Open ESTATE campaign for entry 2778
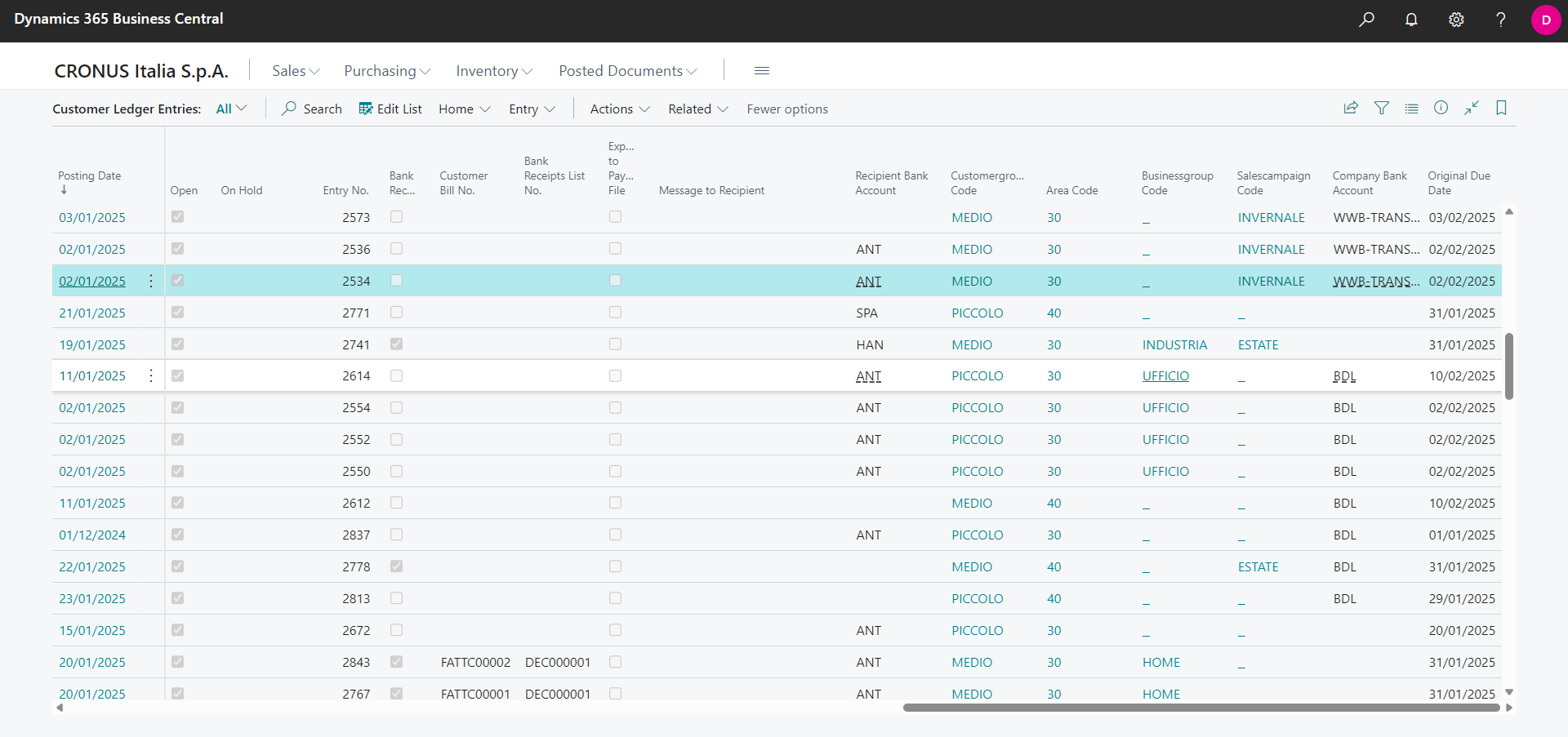1568x737 pixels. pos(1258,567)
